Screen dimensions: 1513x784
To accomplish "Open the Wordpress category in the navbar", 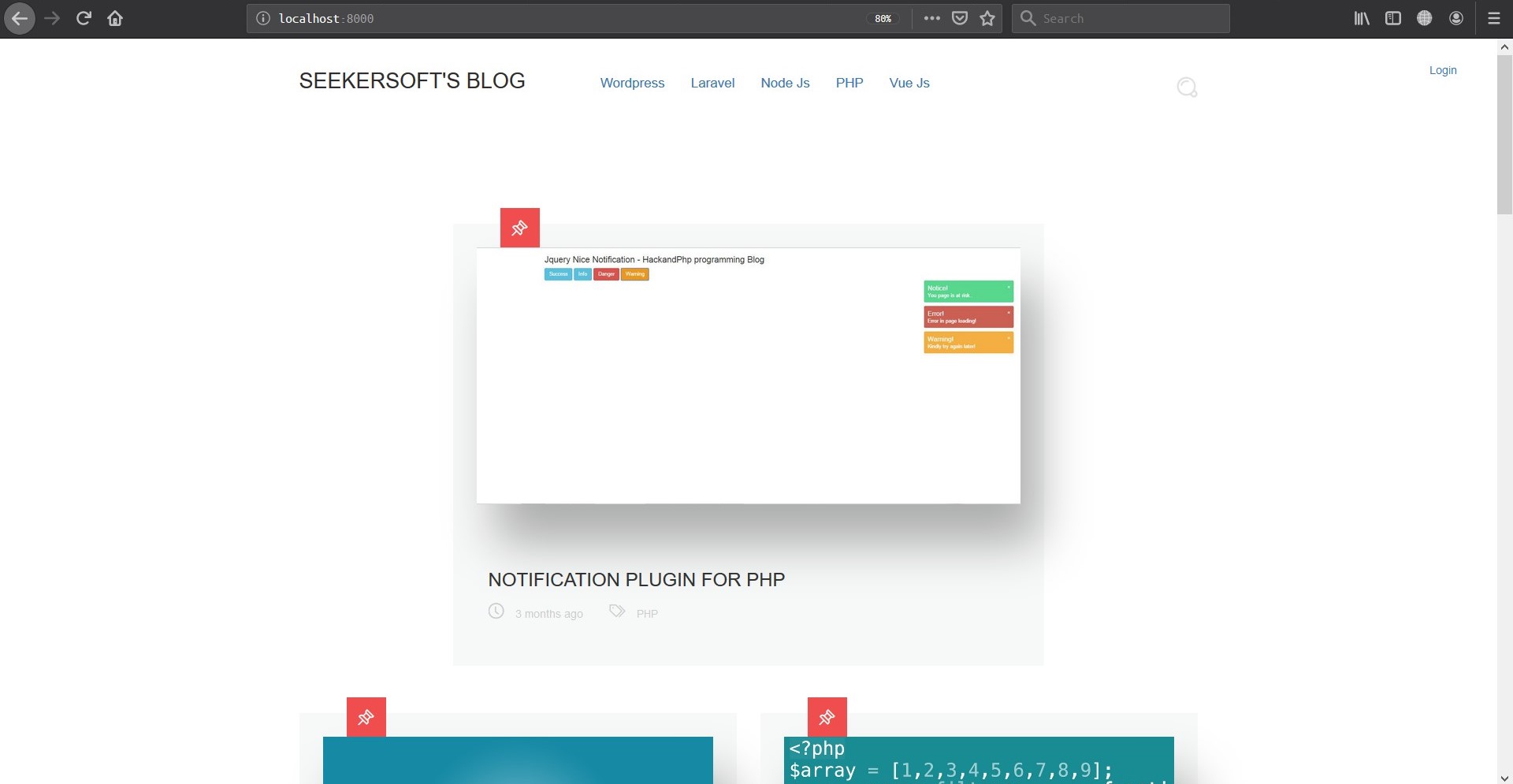I will (x=631, y=83).
